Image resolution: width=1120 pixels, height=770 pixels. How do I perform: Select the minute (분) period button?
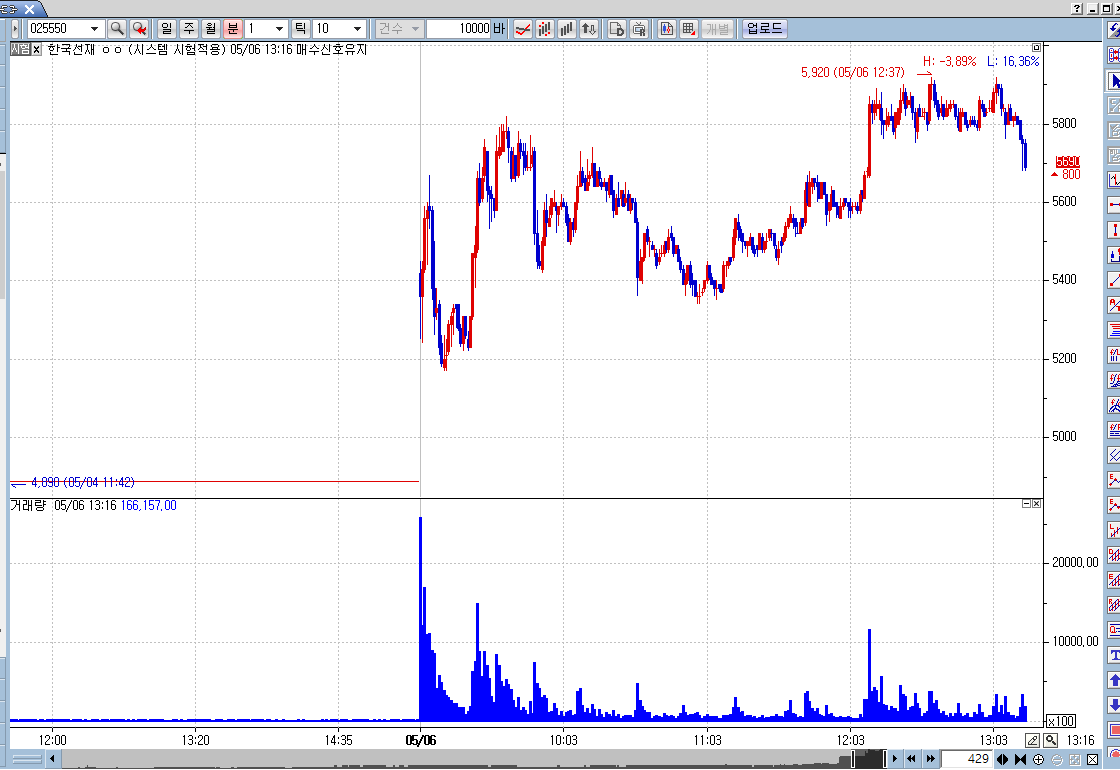pos(232,29)
